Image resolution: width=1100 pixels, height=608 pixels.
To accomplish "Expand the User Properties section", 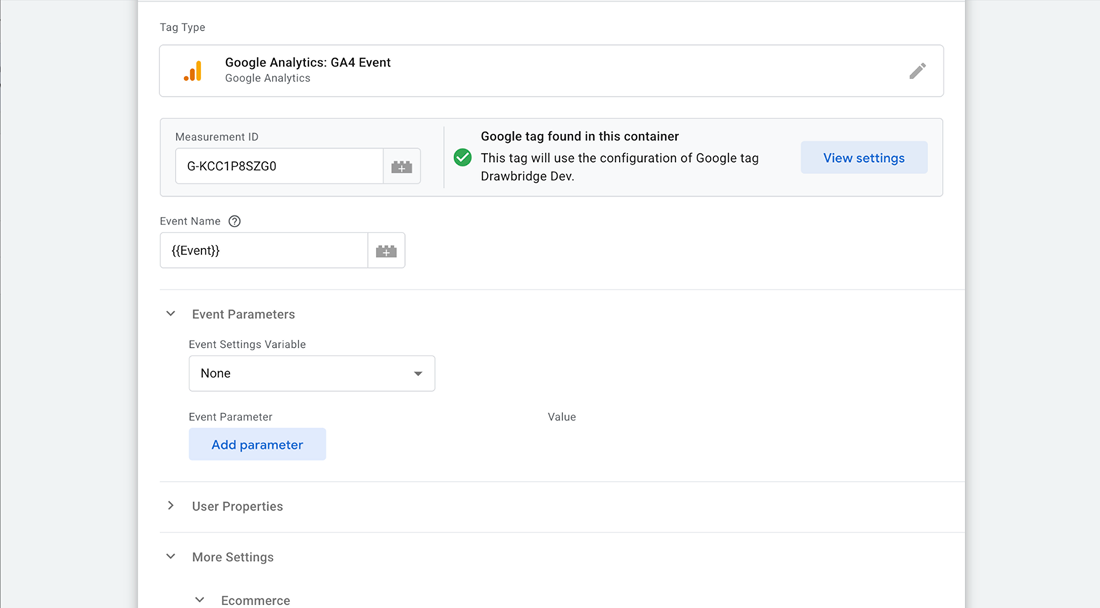I will pyautogui.click(x=171, y=506).
